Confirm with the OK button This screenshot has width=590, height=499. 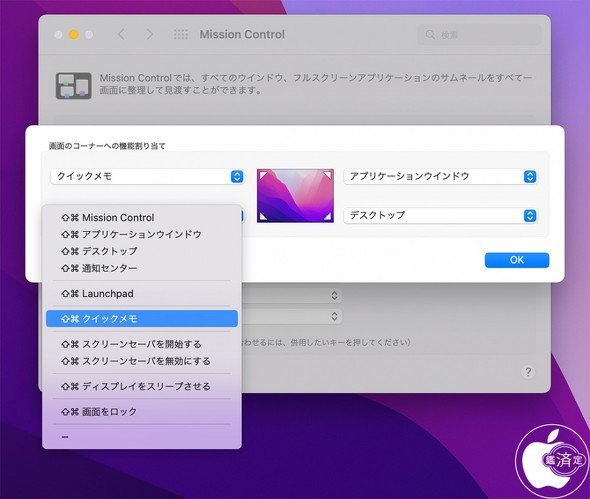(x=517, y=260)
